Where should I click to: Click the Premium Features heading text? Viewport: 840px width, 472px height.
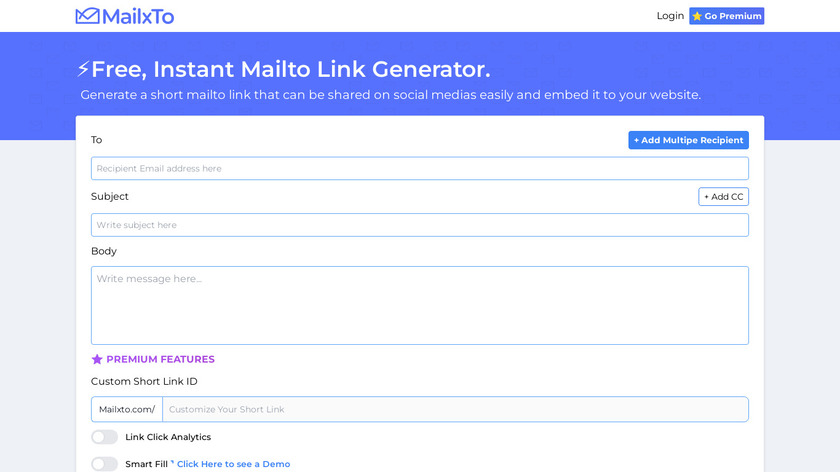[x=160, y=359]
